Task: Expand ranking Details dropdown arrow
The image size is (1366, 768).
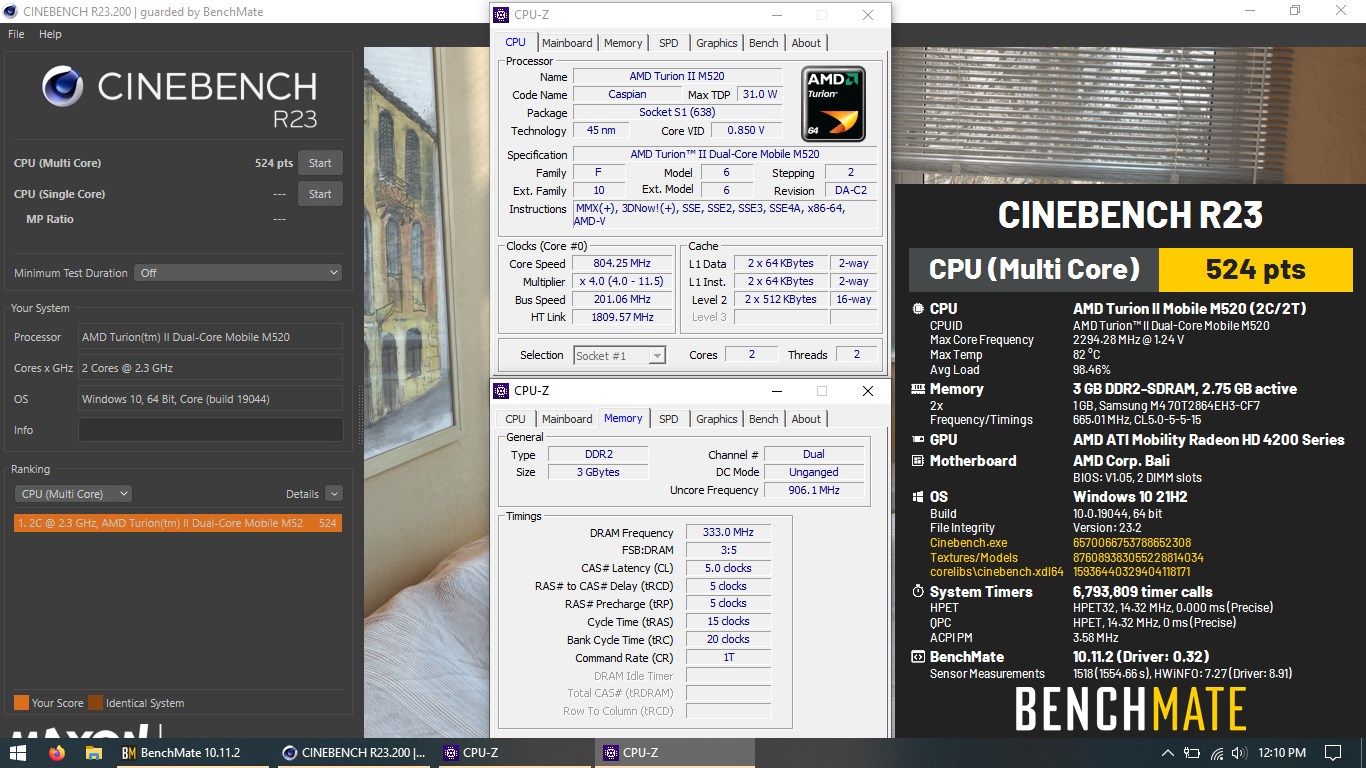Action: click(333, 494)
